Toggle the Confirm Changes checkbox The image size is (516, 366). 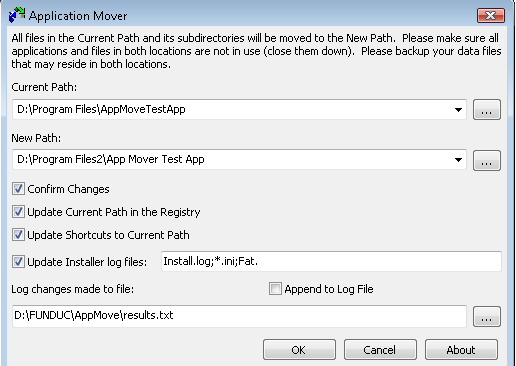coord(18,189)
